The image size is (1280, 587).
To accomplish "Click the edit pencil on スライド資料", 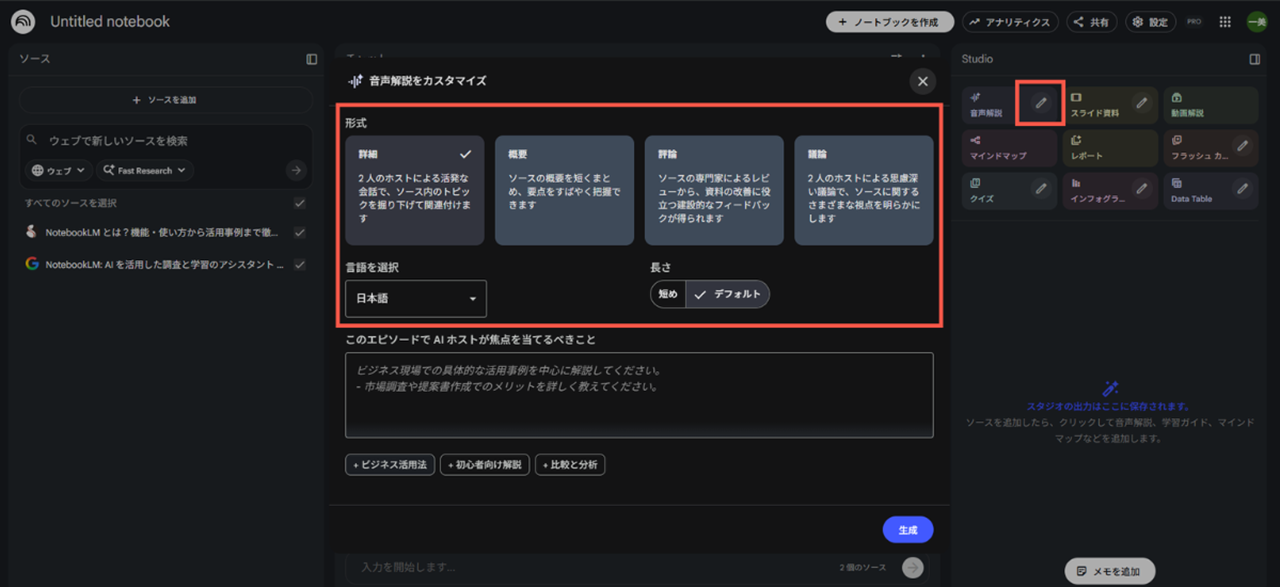I will 1141,103.
